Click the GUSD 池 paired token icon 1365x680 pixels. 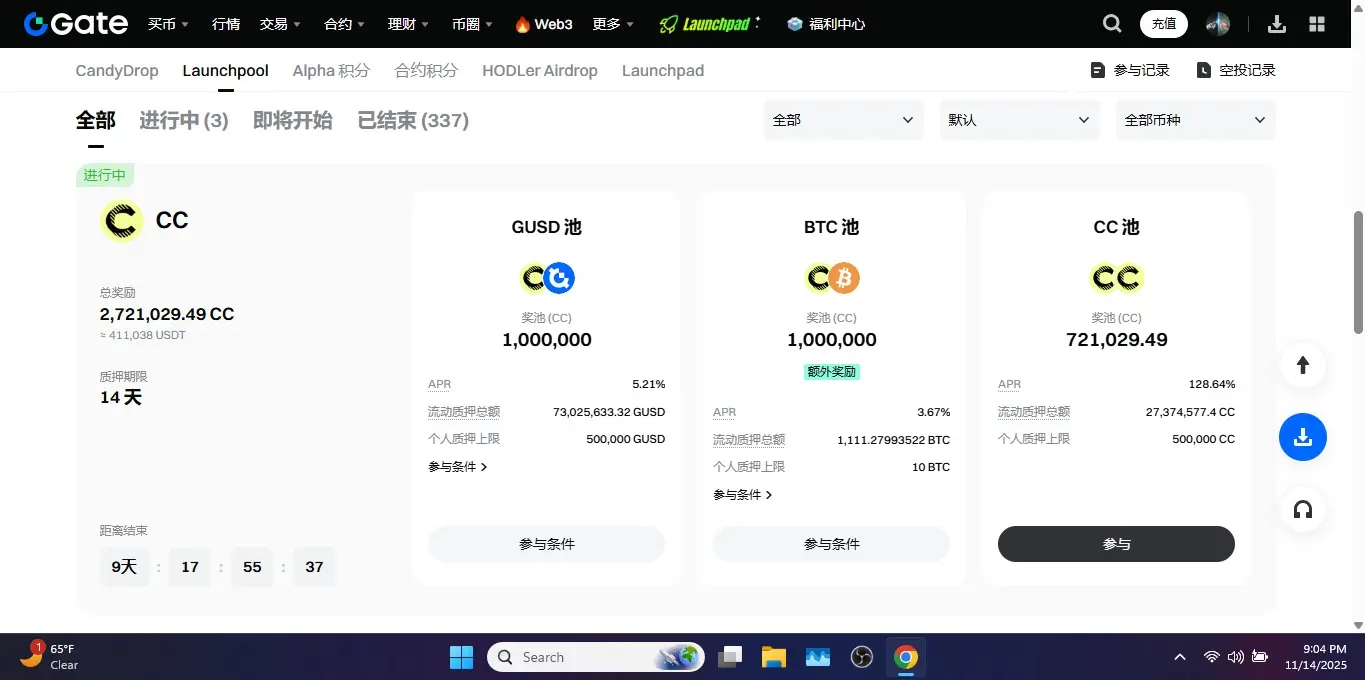[x=547, y=277]
